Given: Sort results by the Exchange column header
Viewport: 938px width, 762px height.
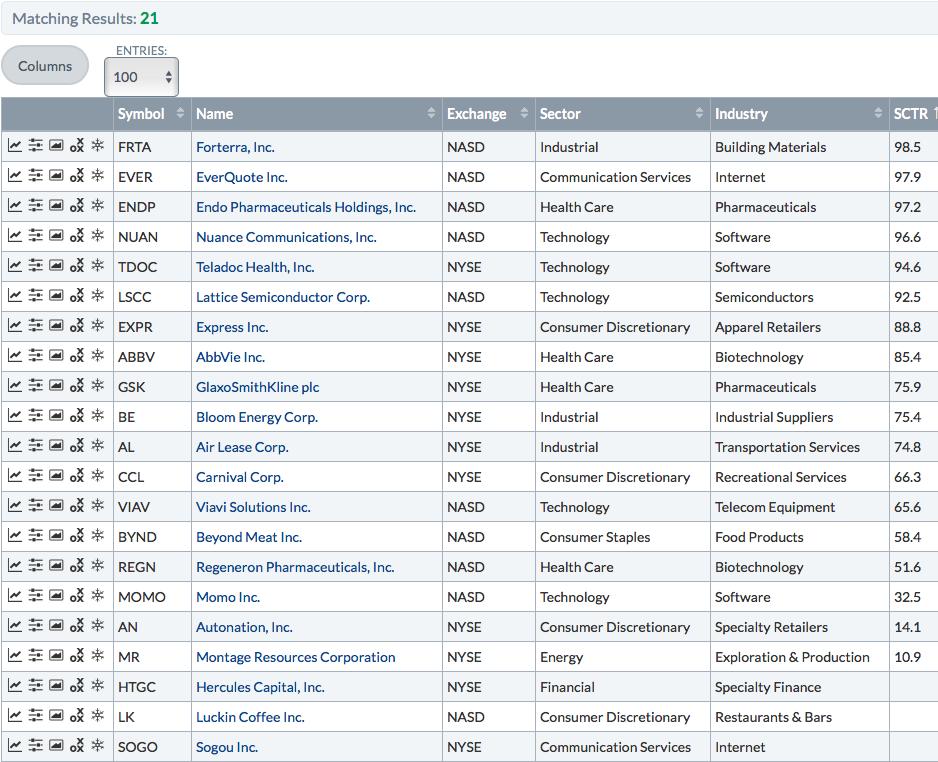Looking at the screenshot, I should pyautogui.click(x=486, y=114).
